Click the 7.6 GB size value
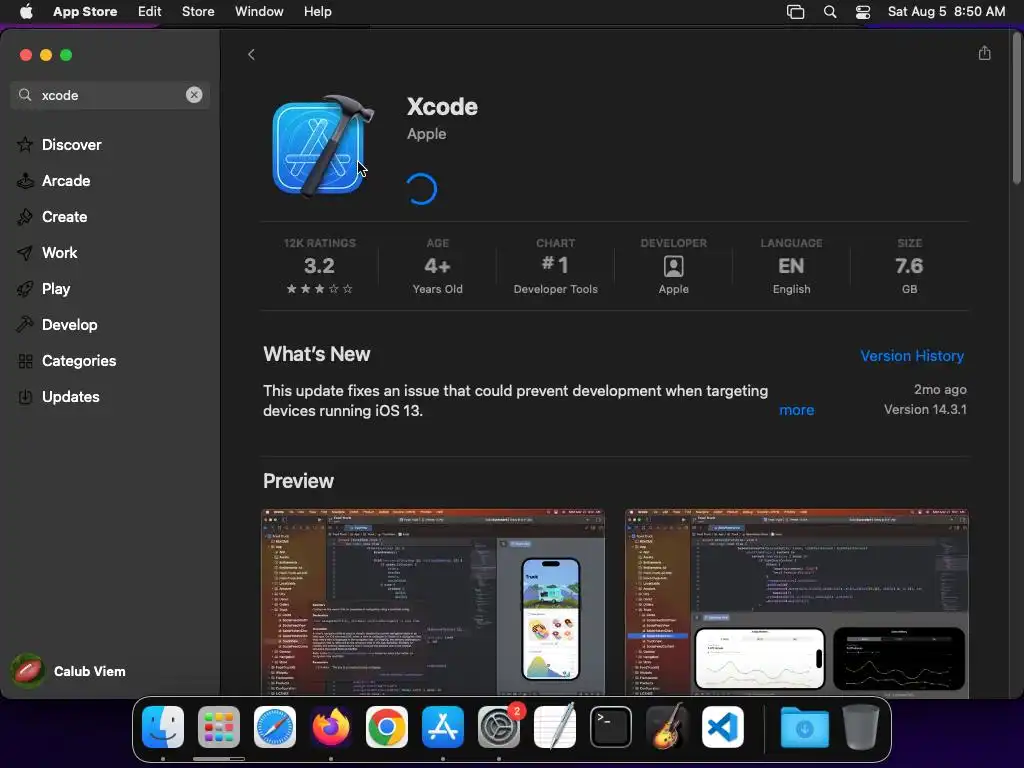The image size is (1024, 768). click(909, 266)
